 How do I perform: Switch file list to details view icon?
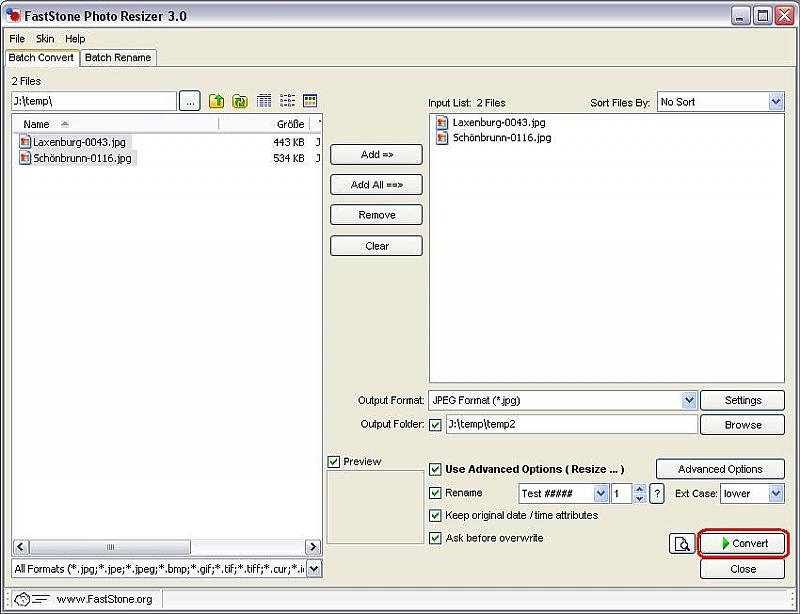point(264,101)
